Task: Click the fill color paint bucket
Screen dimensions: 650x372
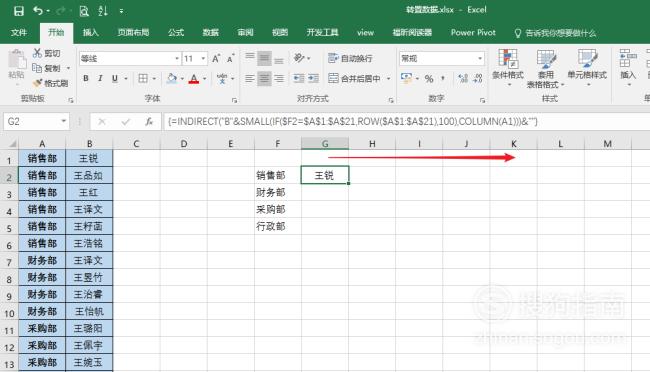Action: [x=172, y=78]
